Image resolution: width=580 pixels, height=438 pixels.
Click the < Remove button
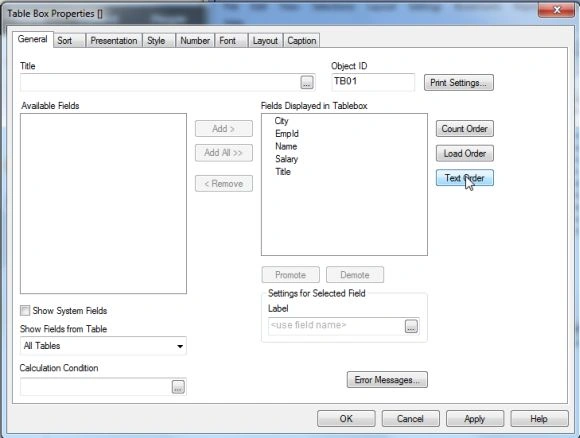(x=224, y=183)
